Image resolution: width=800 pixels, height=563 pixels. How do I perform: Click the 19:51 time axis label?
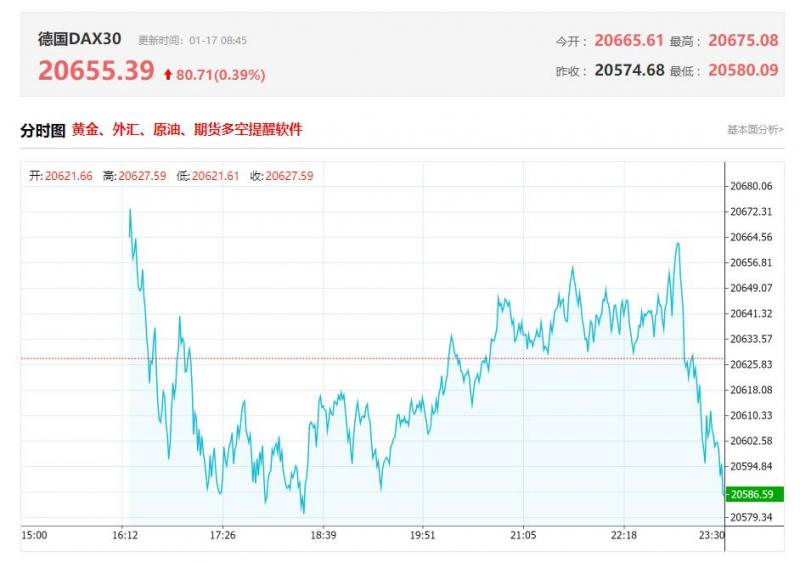pyautogui.click(x=422, y=535)
